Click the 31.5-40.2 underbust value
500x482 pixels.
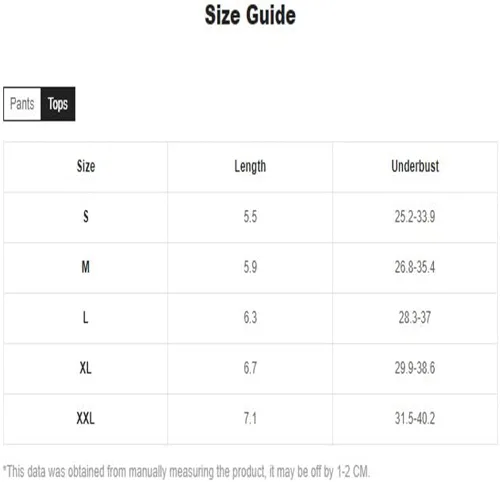click(415, 418)
